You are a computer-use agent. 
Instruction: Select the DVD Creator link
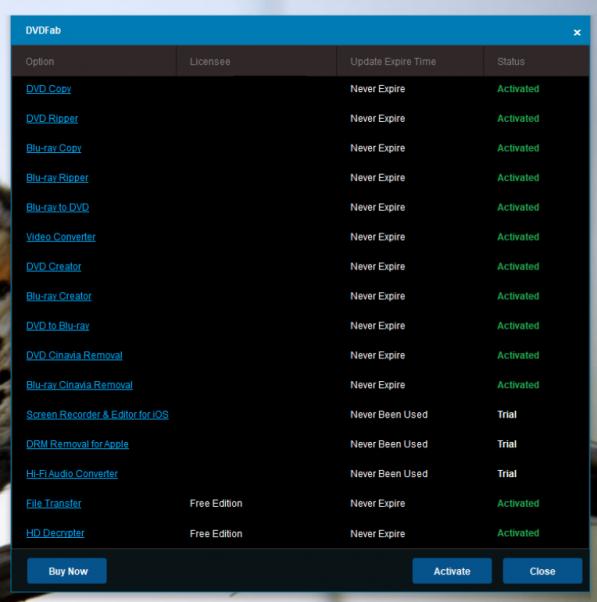[53, 266]
